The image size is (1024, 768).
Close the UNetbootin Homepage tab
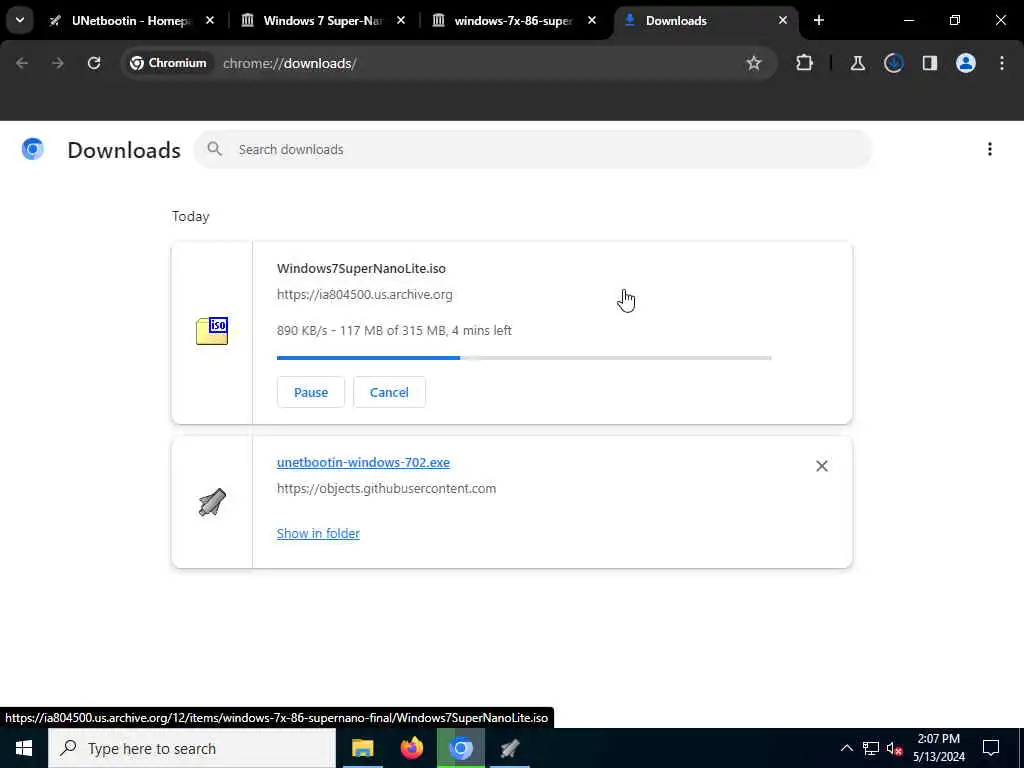pos(210,21)
